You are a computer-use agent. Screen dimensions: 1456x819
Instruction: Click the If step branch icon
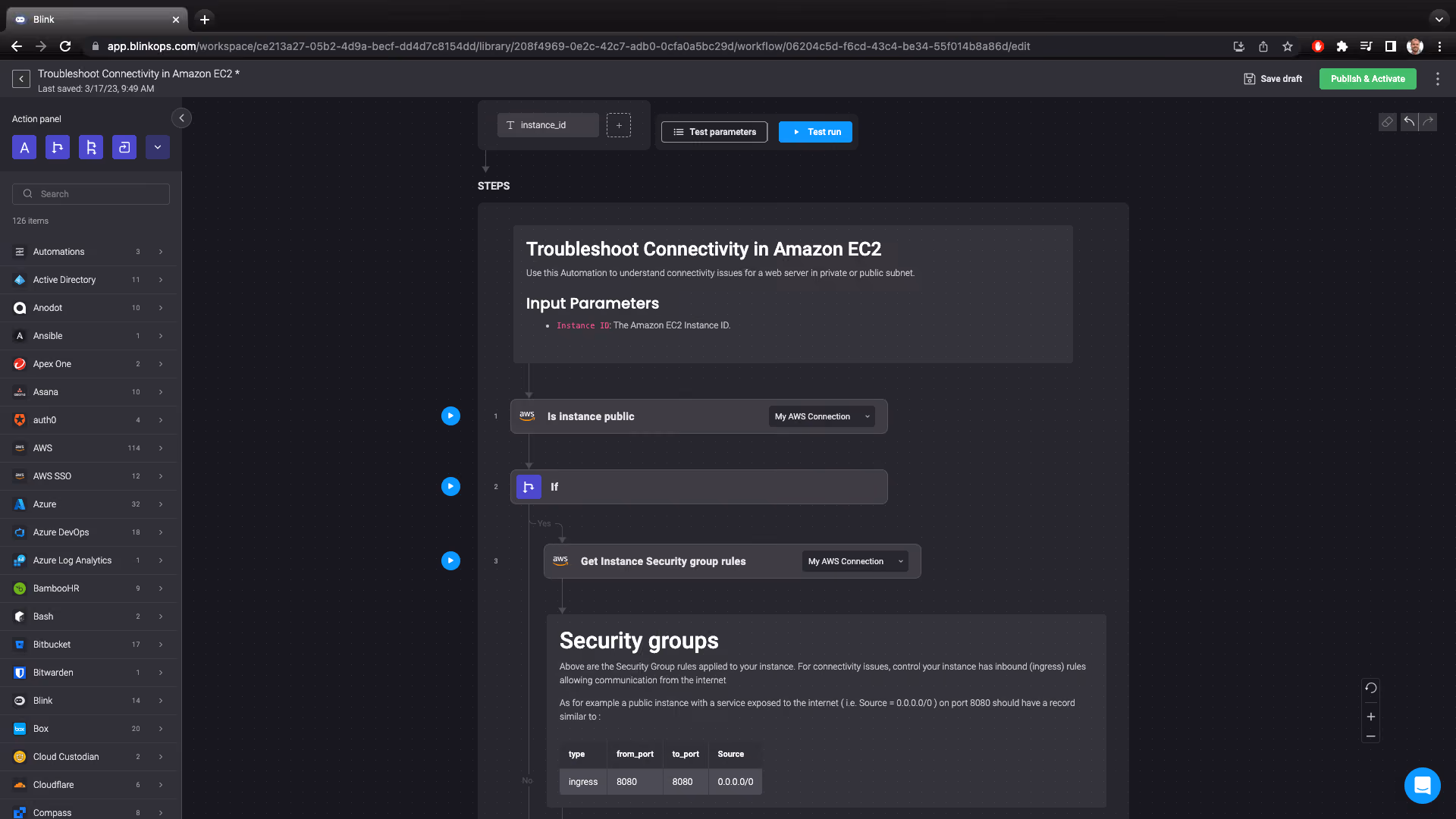(x=529, y=487)
